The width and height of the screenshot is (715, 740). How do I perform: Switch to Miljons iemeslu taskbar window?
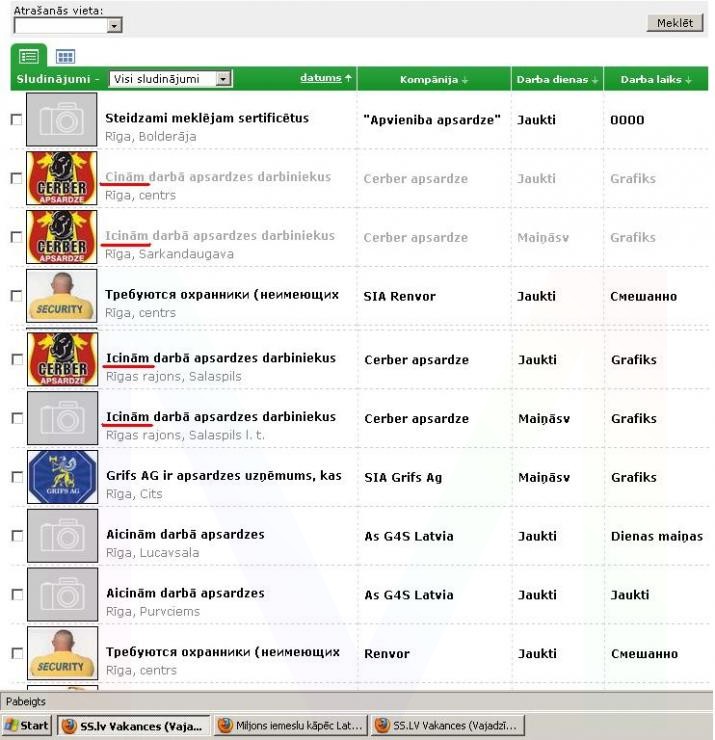coord(289,726)
